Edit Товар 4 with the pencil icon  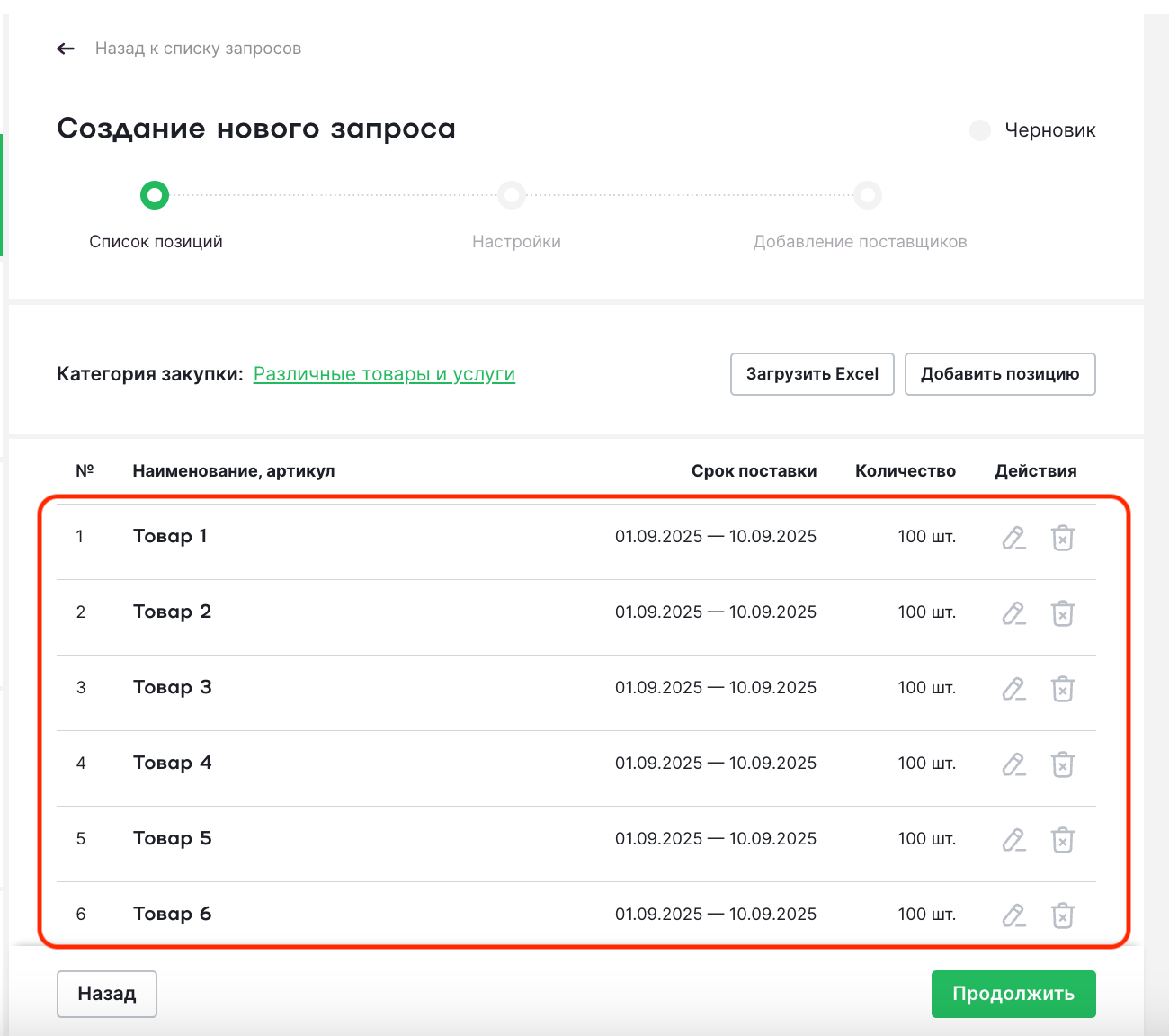click(x=1013, y=764)
